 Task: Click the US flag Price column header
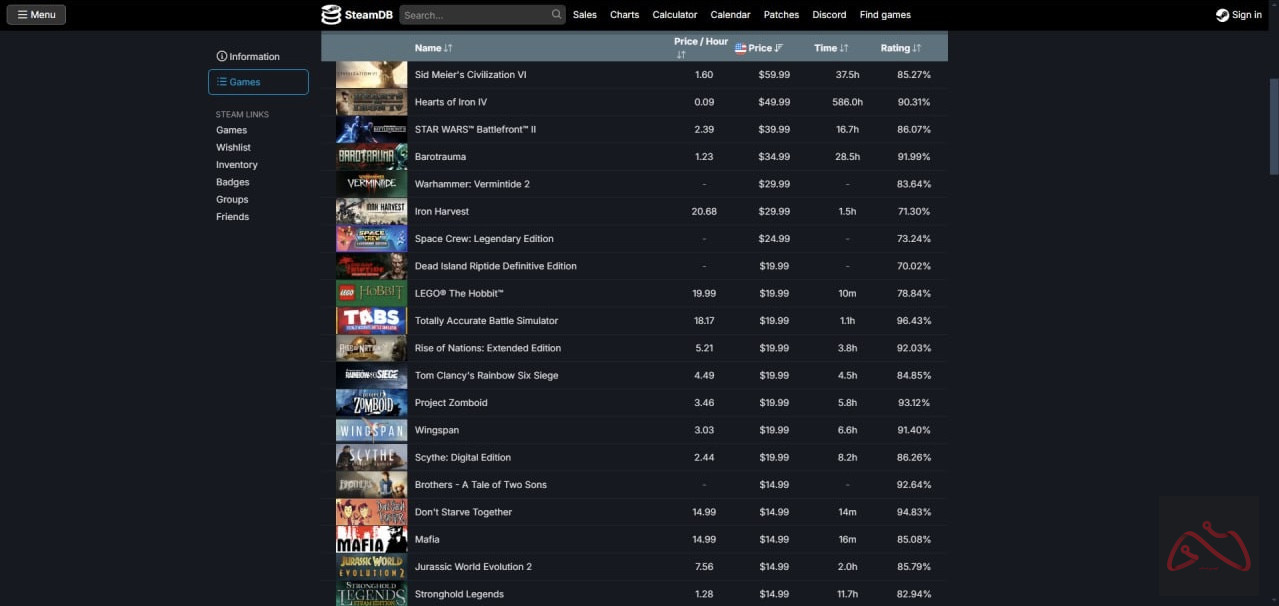759,48
